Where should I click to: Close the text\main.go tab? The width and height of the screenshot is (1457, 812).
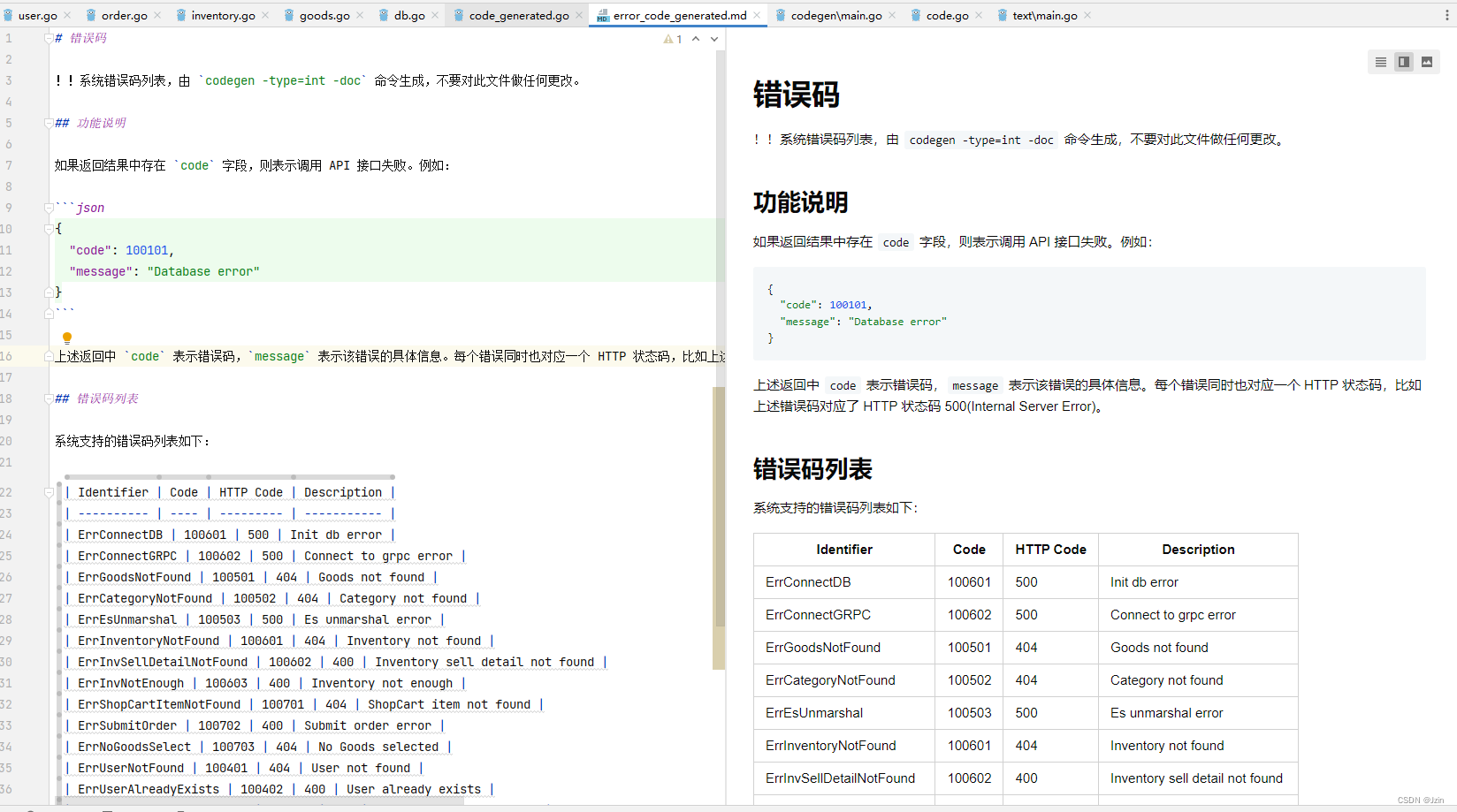tap(1087, 15)
